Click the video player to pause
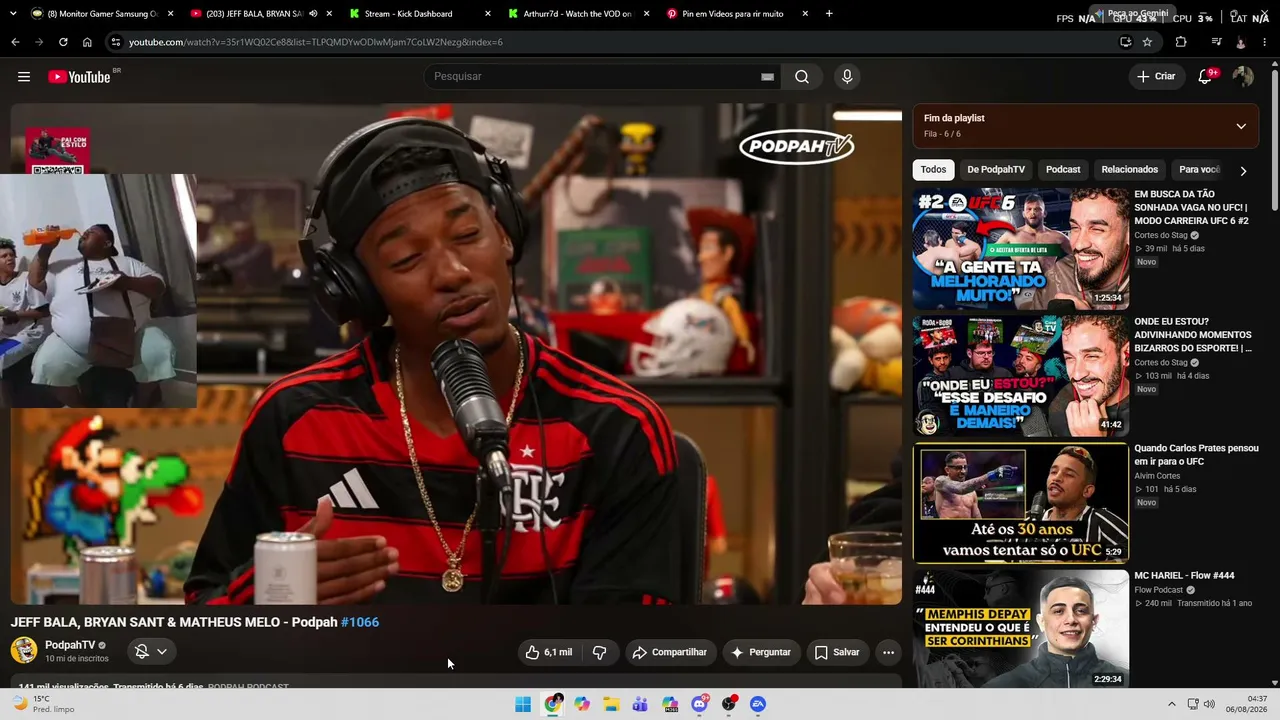Screen dimensions: 1280x720 (456, 354)
